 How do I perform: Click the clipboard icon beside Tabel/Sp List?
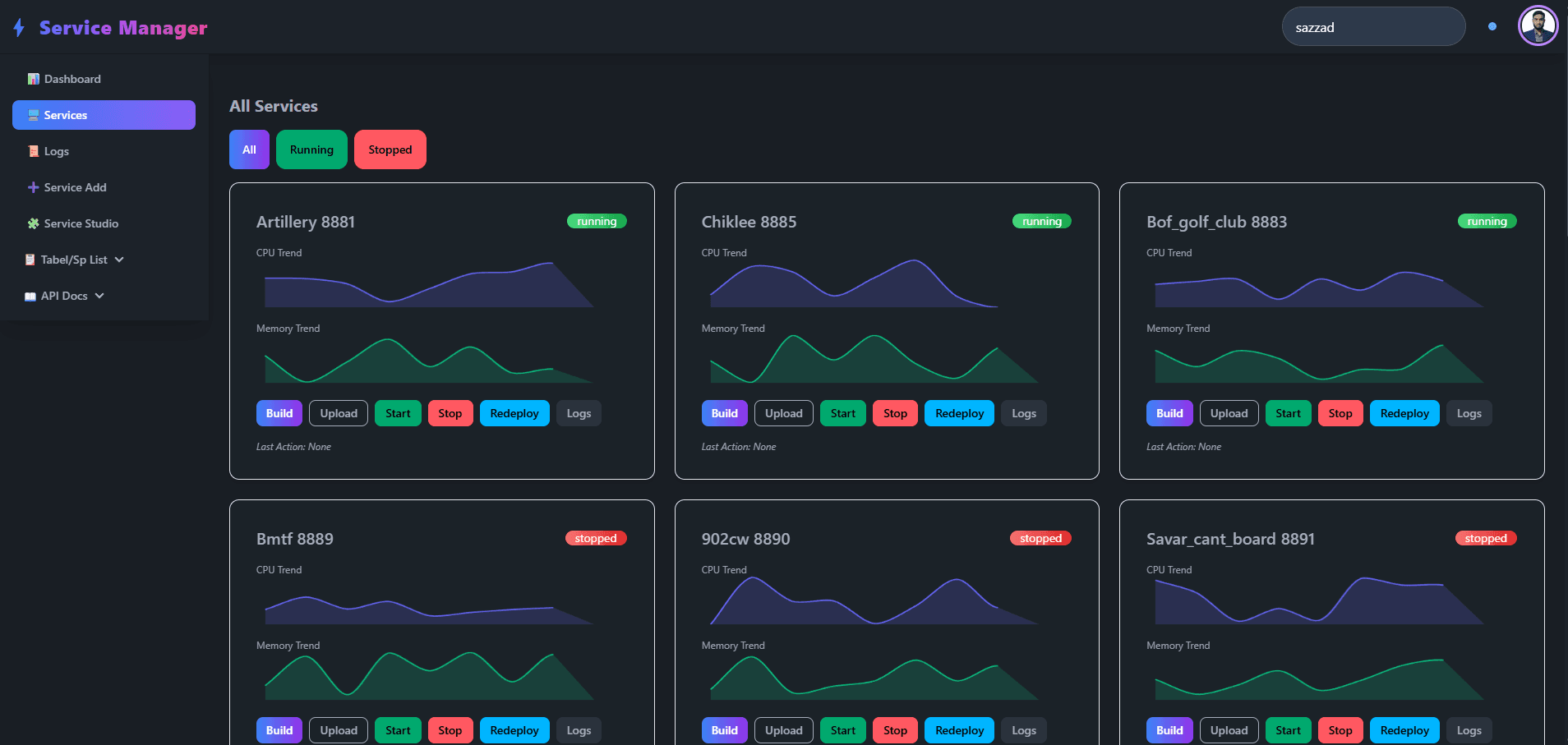pos(30,260)
